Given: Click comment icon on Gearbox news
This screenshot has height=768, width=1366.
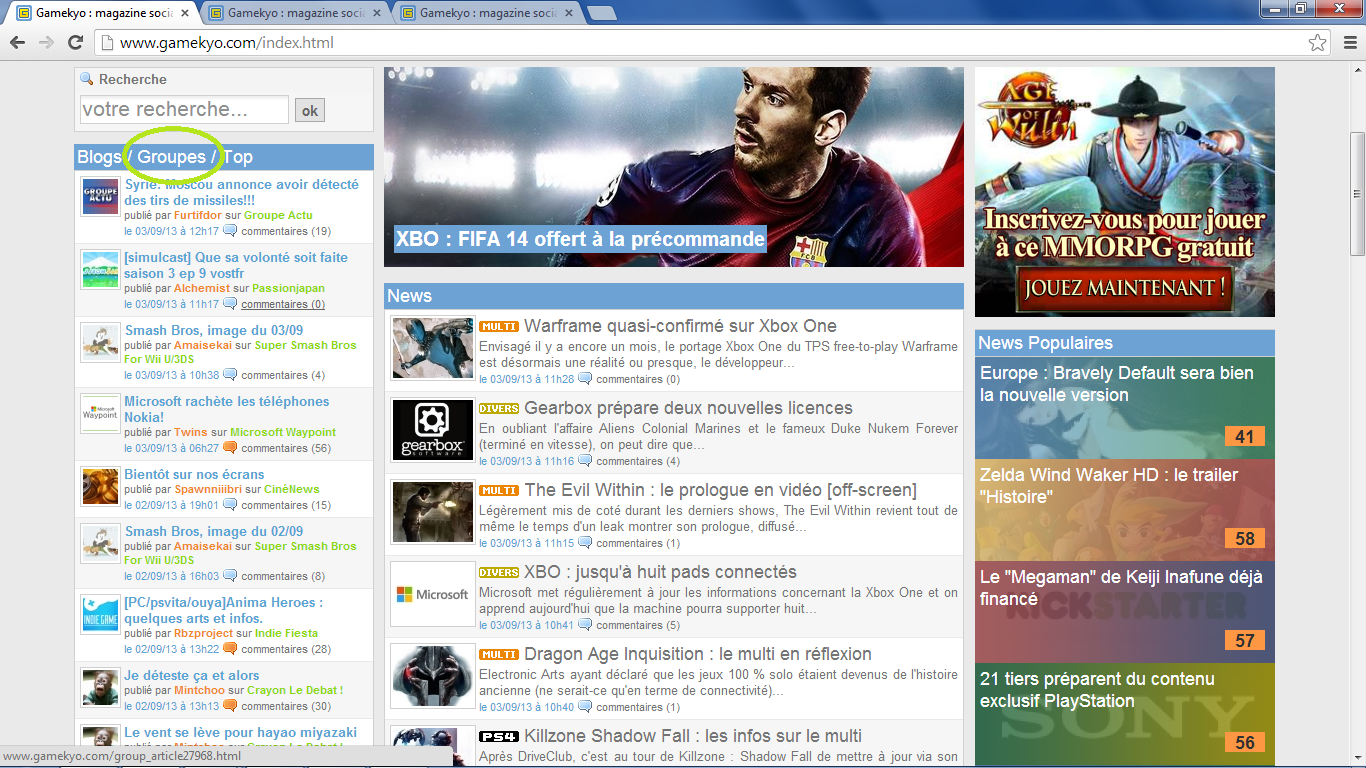Looking at the screenshot, I should click(x=585, y=461).
